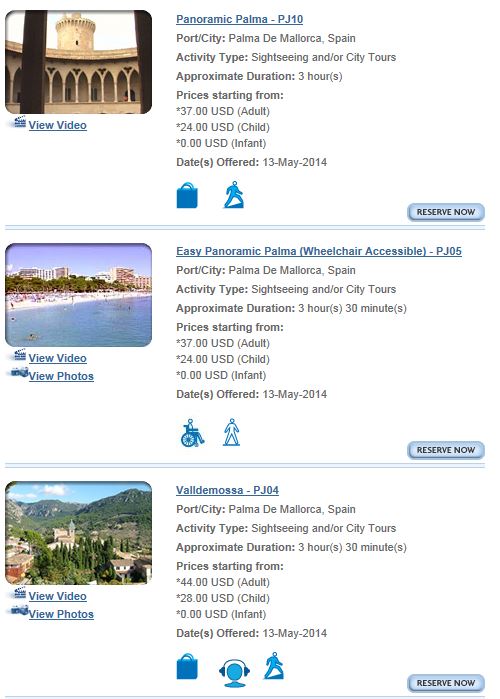Viewport: 500px width, 699px height.
Task: Open the Panoramic Palma - PJ10 link
Action: click(x=239, y=19)
